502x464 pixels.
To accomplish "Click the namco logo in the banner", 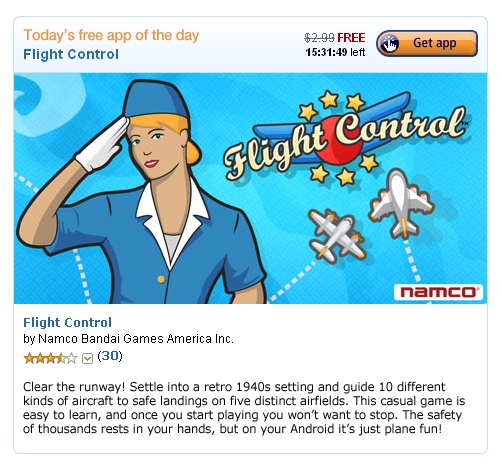I will (438, 292).
